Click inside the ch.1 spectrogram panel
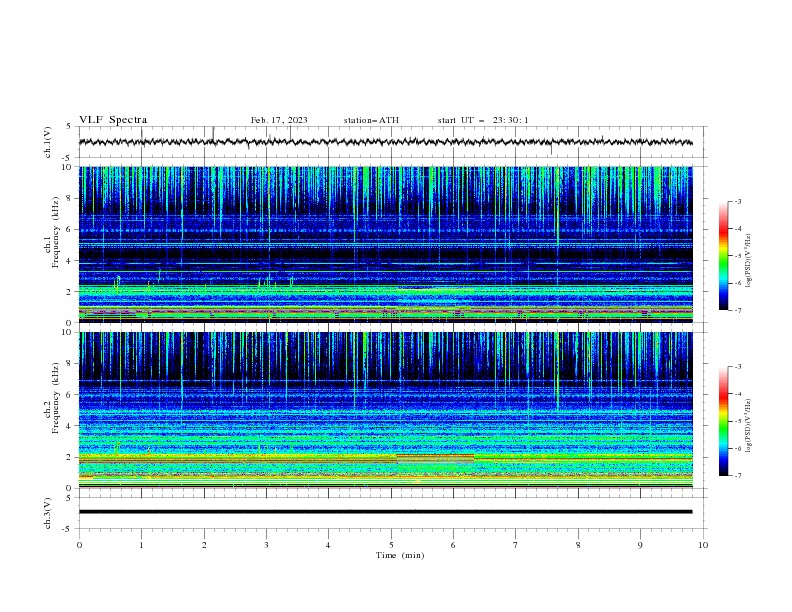Viewport: 792px width, 612px height. pyautogui.click(x=385, y=244)
